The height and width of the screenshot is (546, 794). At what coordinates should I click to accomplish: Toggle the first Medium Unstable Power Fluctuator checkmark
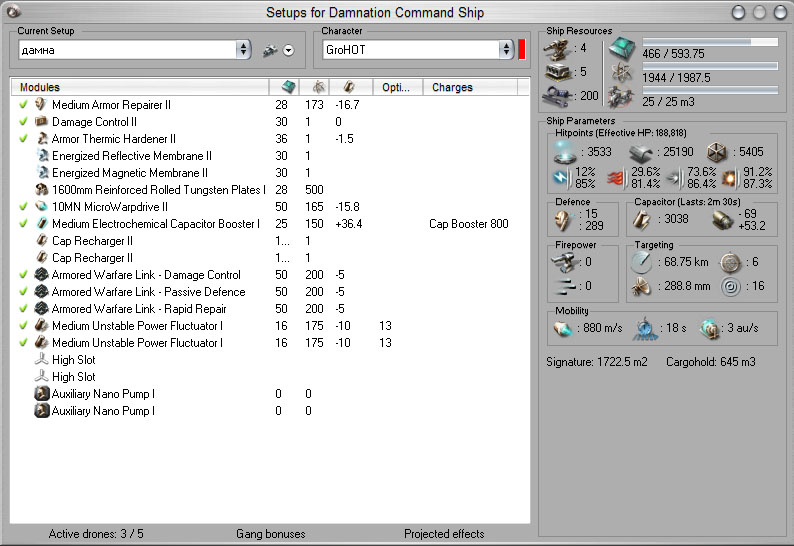point(23,326)
